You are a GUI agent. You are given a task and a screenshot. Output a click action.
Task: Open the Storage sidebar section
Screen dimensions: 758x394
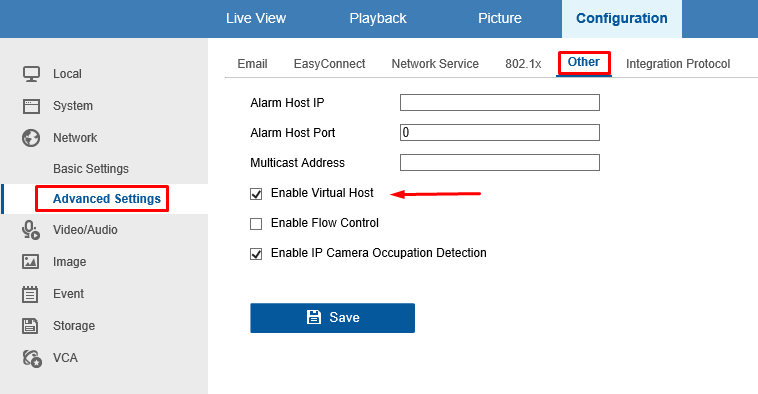[74, 326]
